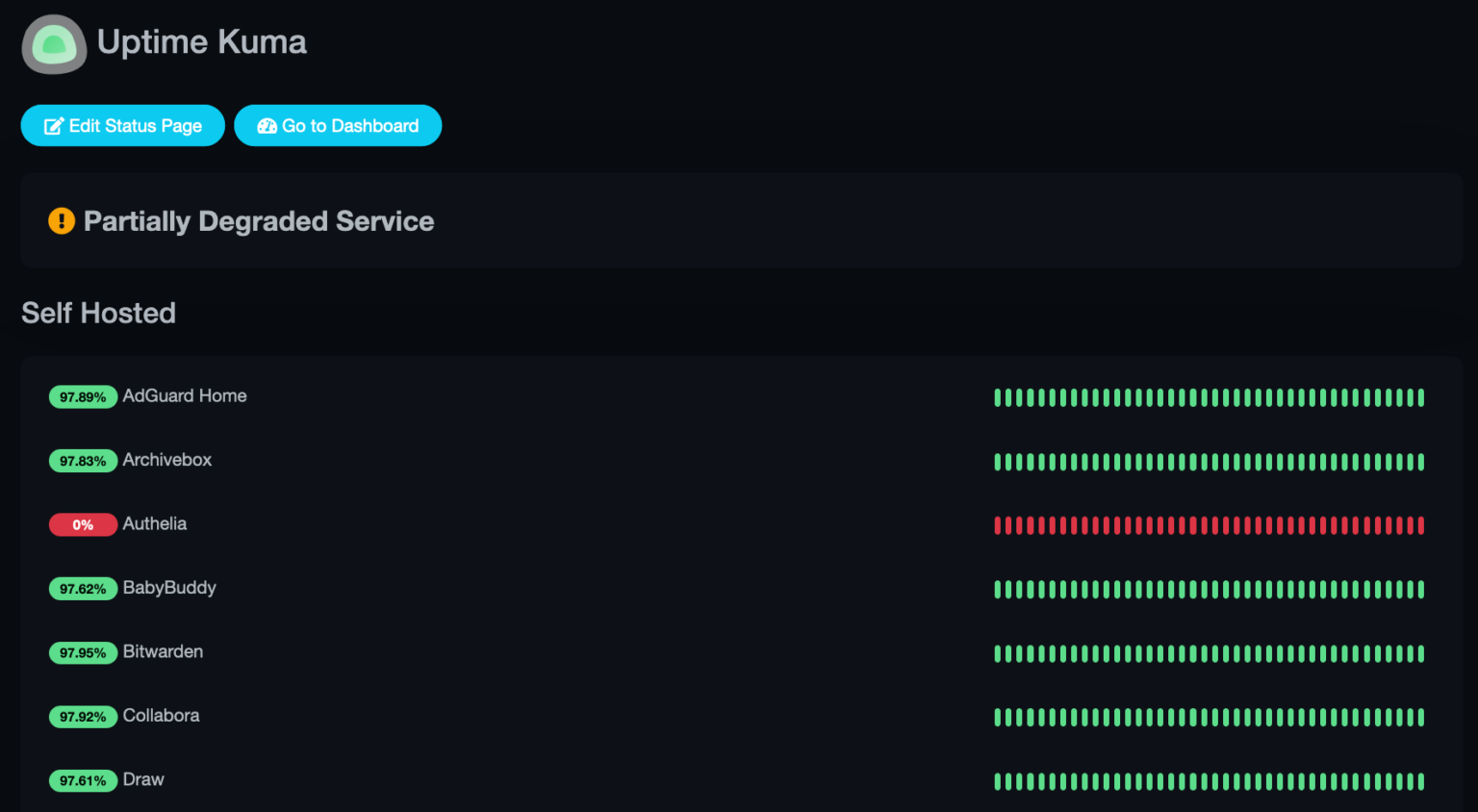The width and height of the screenshot is (1478, 812).
Task: Select the Authelia monitor name
Action: tap(154, 523)
